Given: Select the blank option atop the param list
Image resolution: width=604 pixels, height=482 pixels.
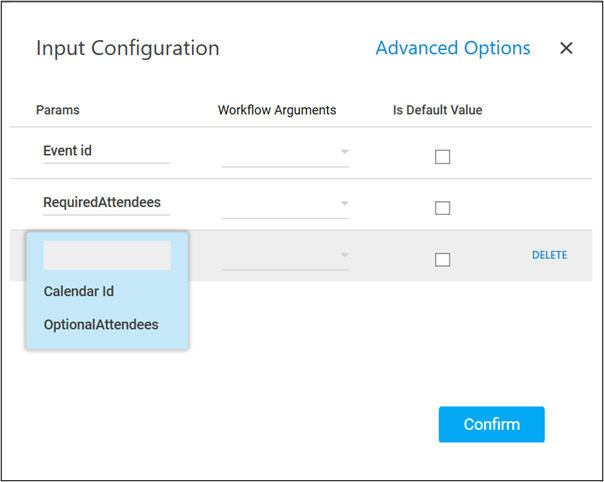Looking at the screenshot, I should click(x=107, y=256).
